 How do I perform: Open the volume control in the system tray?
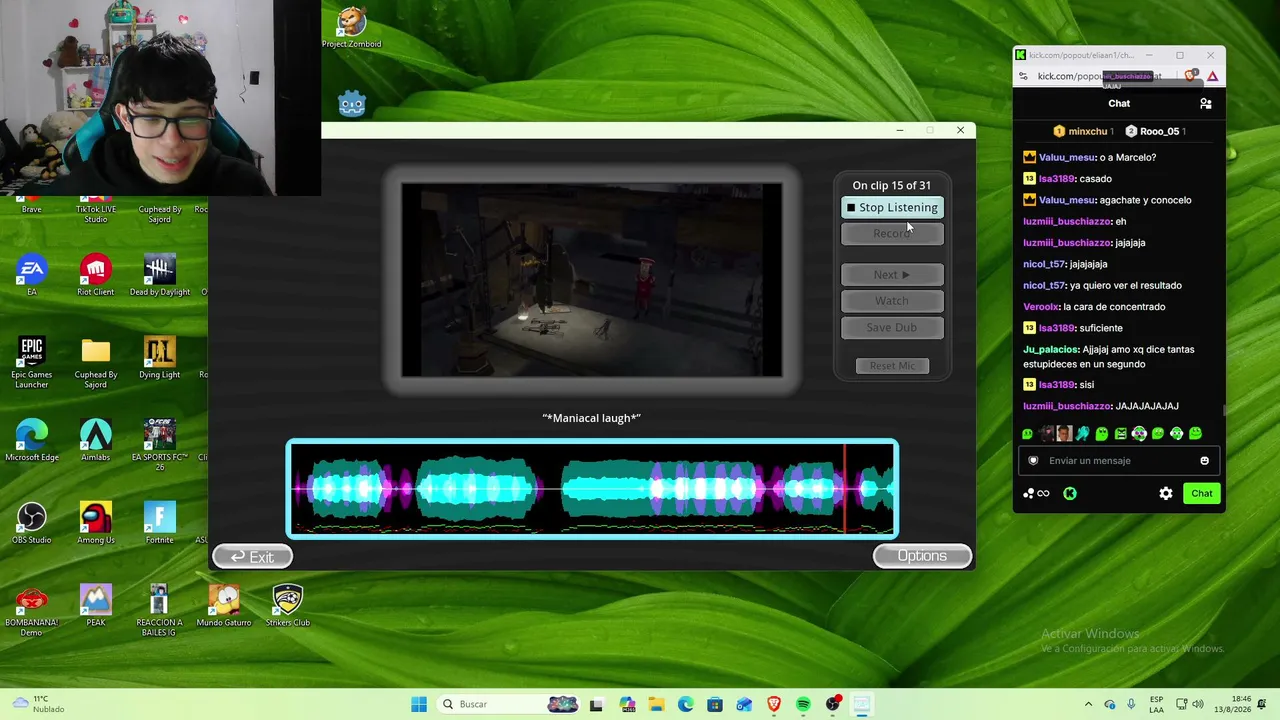pos(1200,704)
